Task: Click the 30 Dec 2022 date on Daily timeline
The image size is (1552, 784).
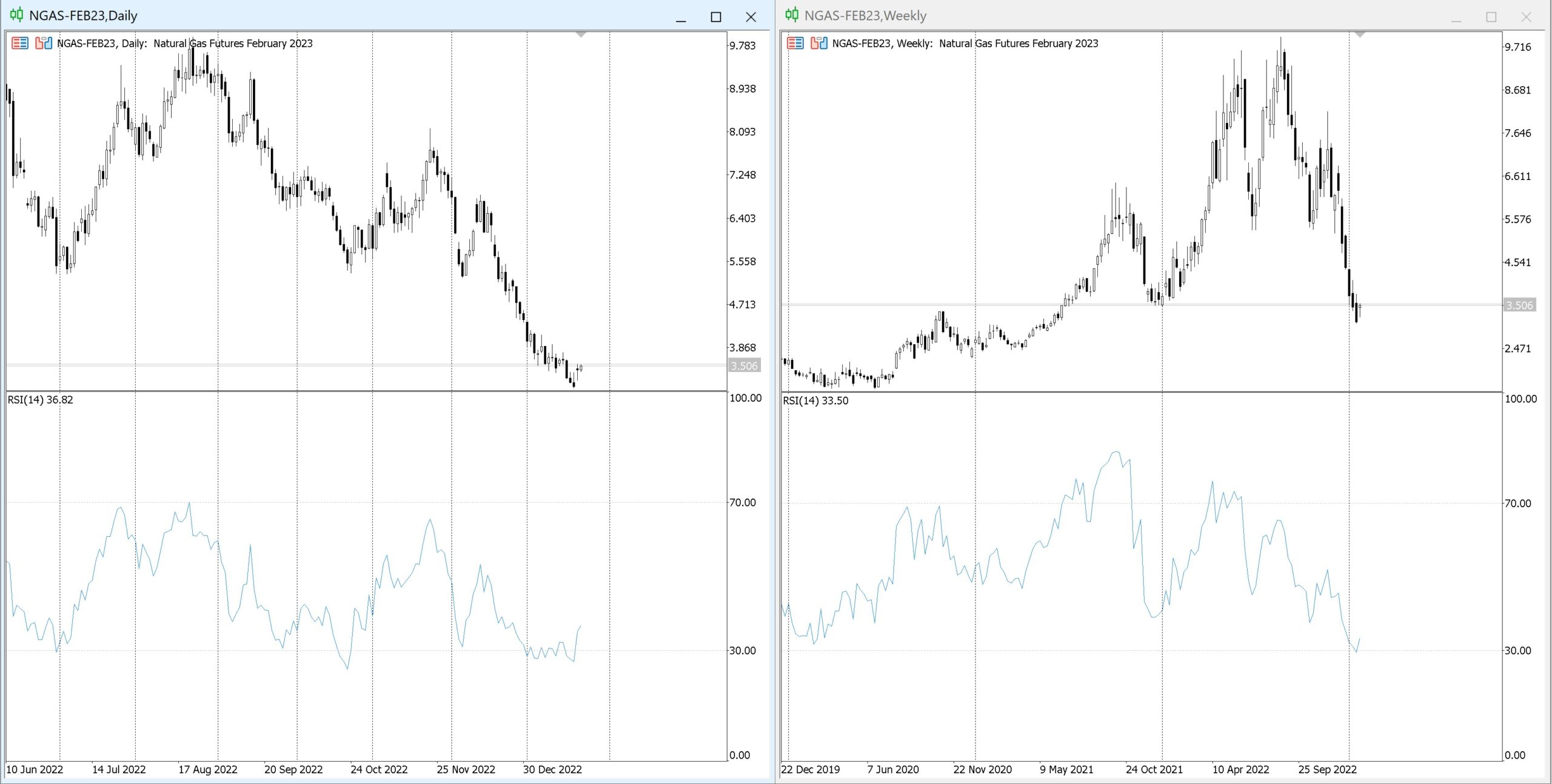Action: (552, 769)
